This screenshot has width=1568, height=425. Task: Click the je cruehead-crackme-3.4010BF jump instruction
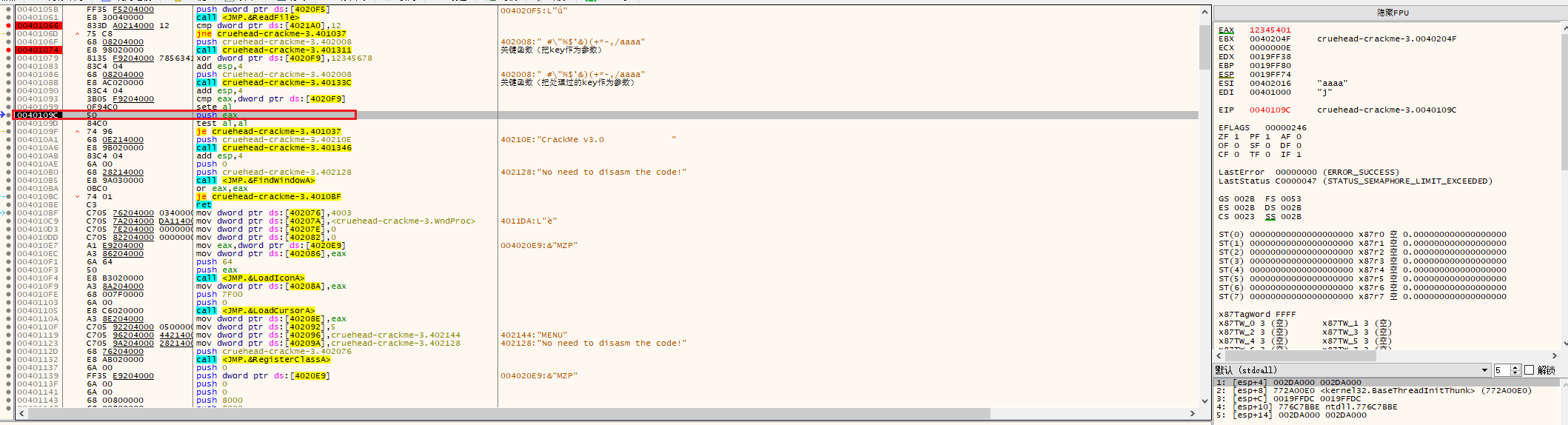coord(269,197)
